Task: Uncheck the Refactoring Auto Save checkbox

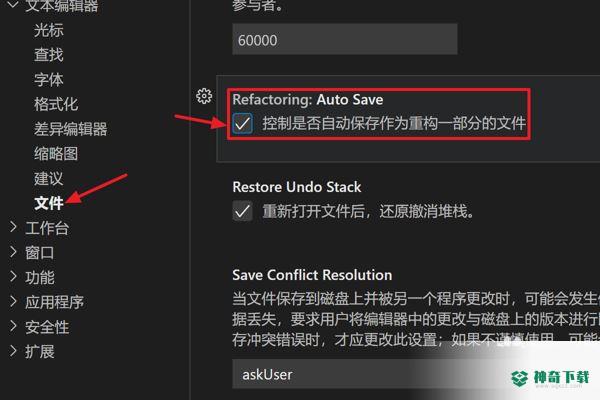Action: pos(242,123)
